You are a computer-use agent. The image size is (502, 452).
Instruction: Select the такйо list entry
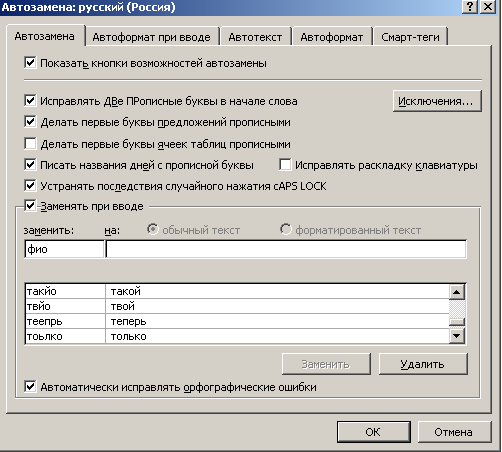click(65, 291)
